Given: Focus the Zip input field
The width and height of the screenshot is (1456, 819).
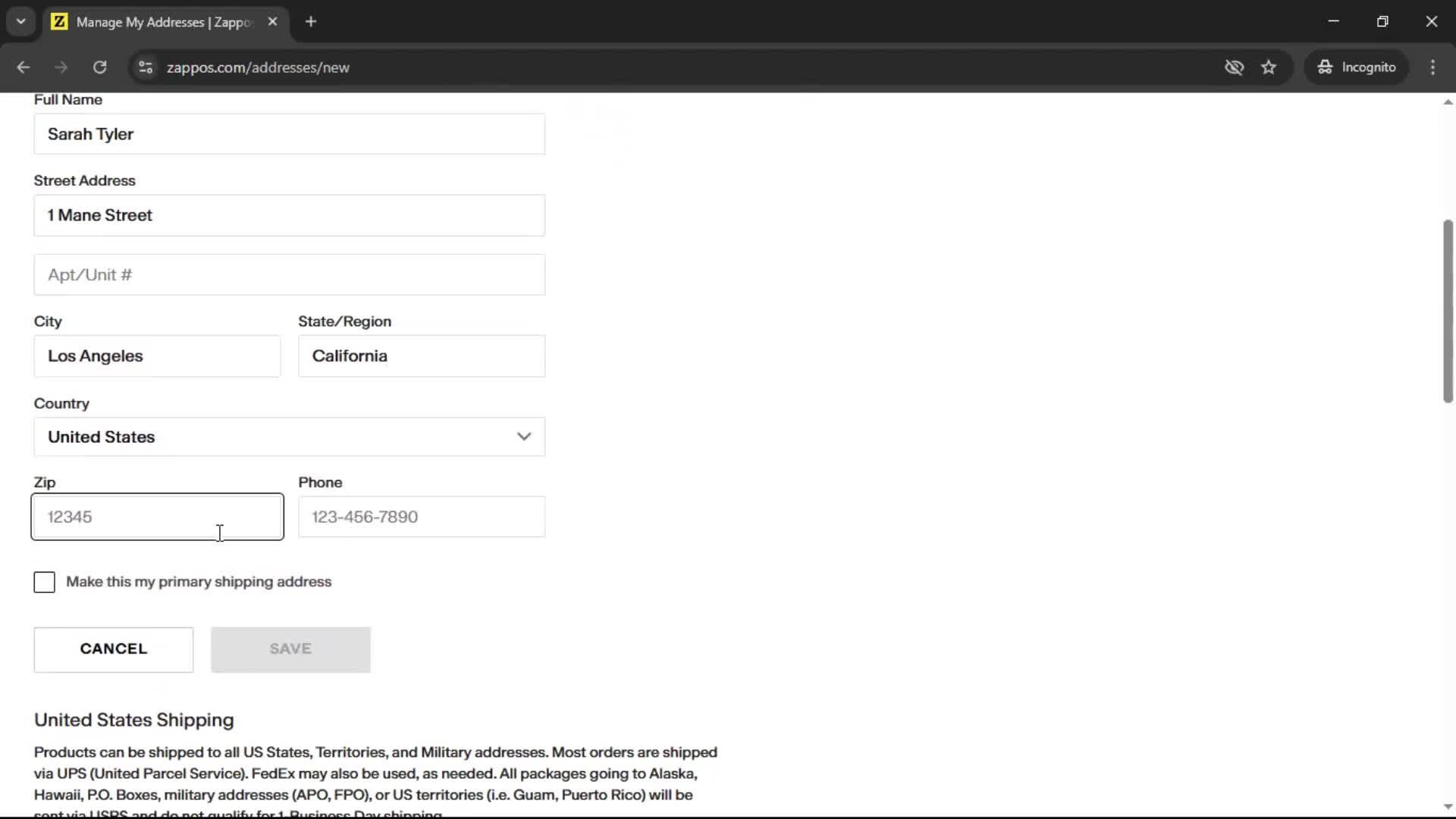Looking at the screenshot, I should click(157, 517).
